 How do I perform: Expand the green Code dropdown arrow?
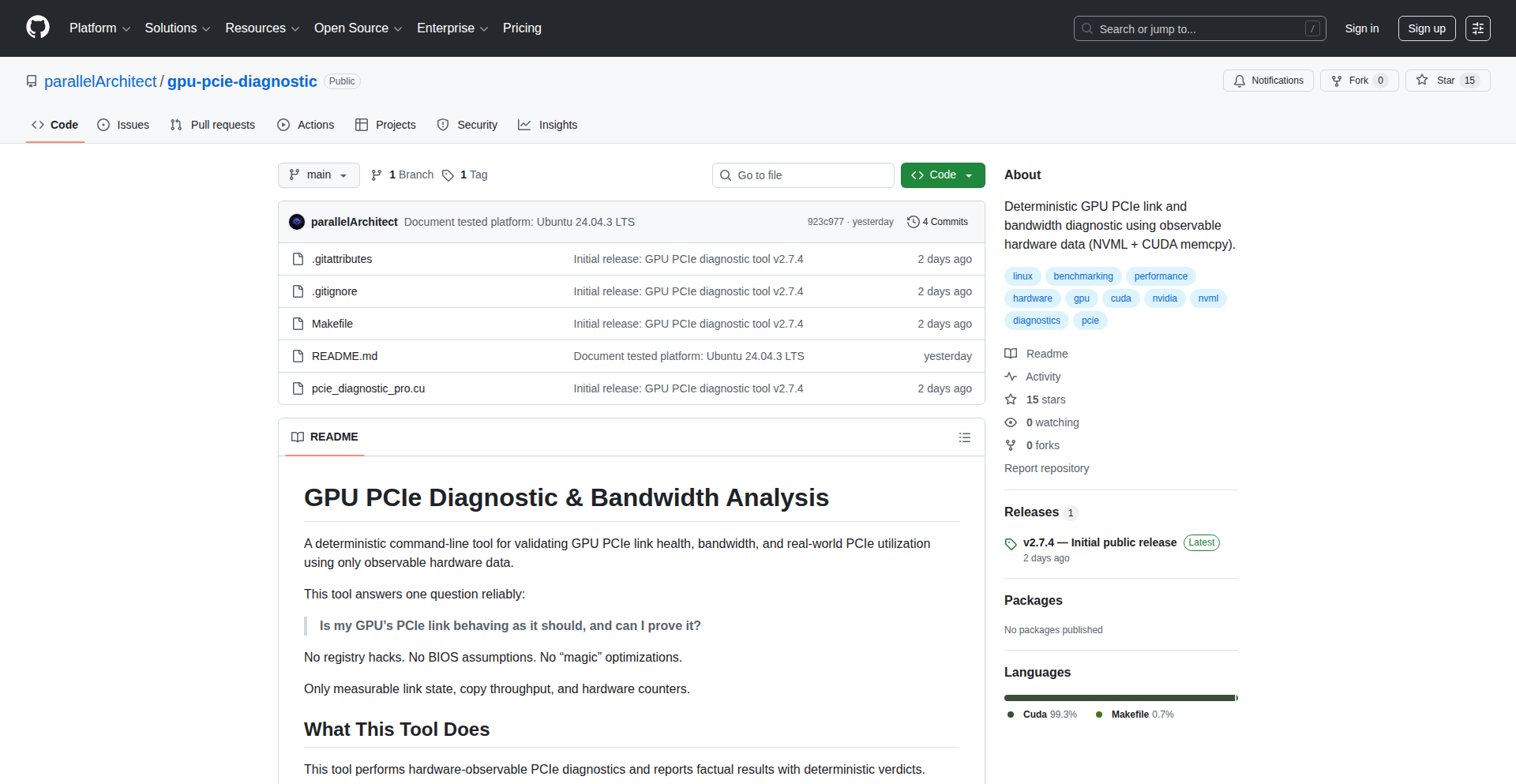coord(969,174)
